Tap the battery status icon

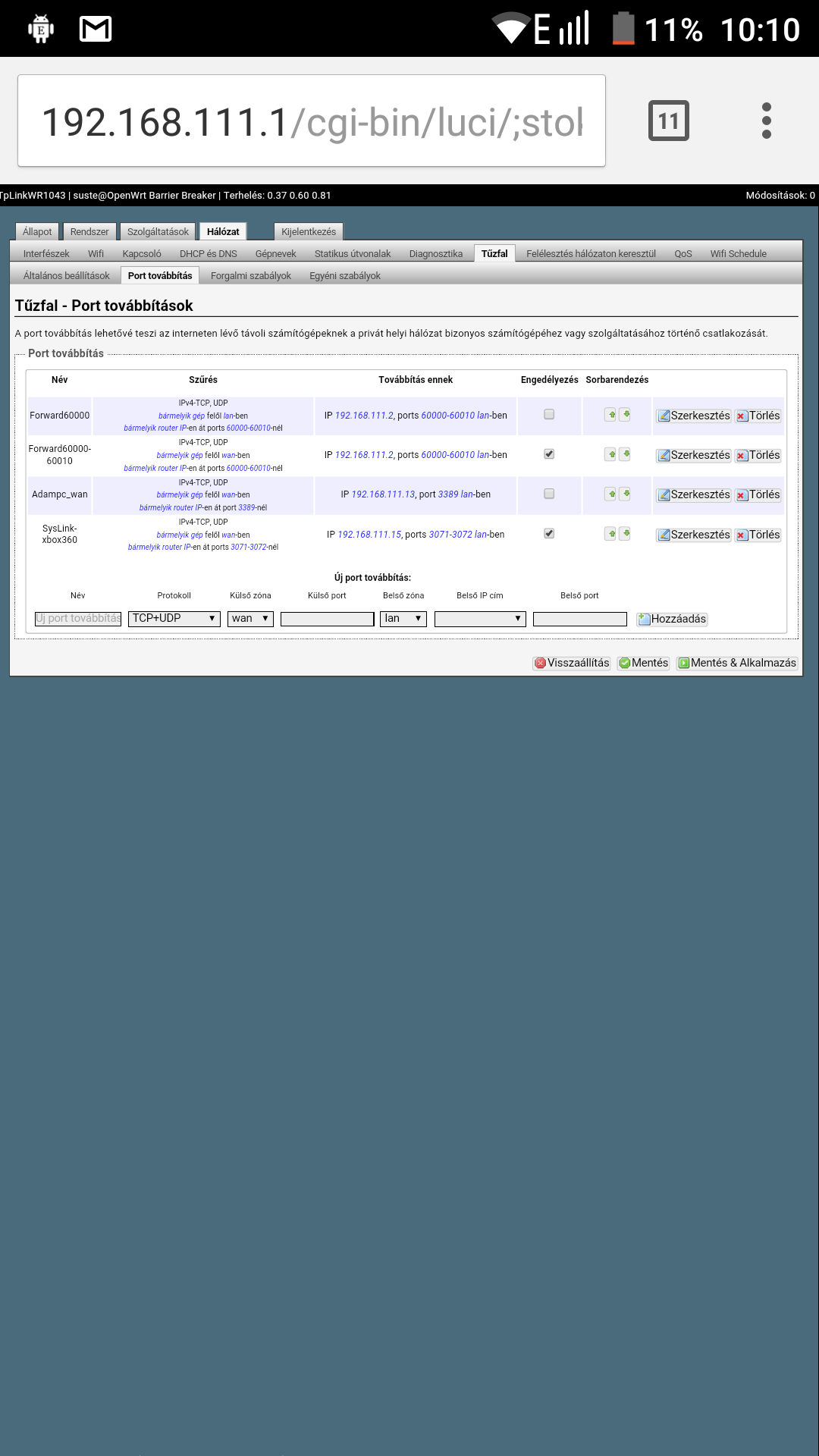coord(623,29)
